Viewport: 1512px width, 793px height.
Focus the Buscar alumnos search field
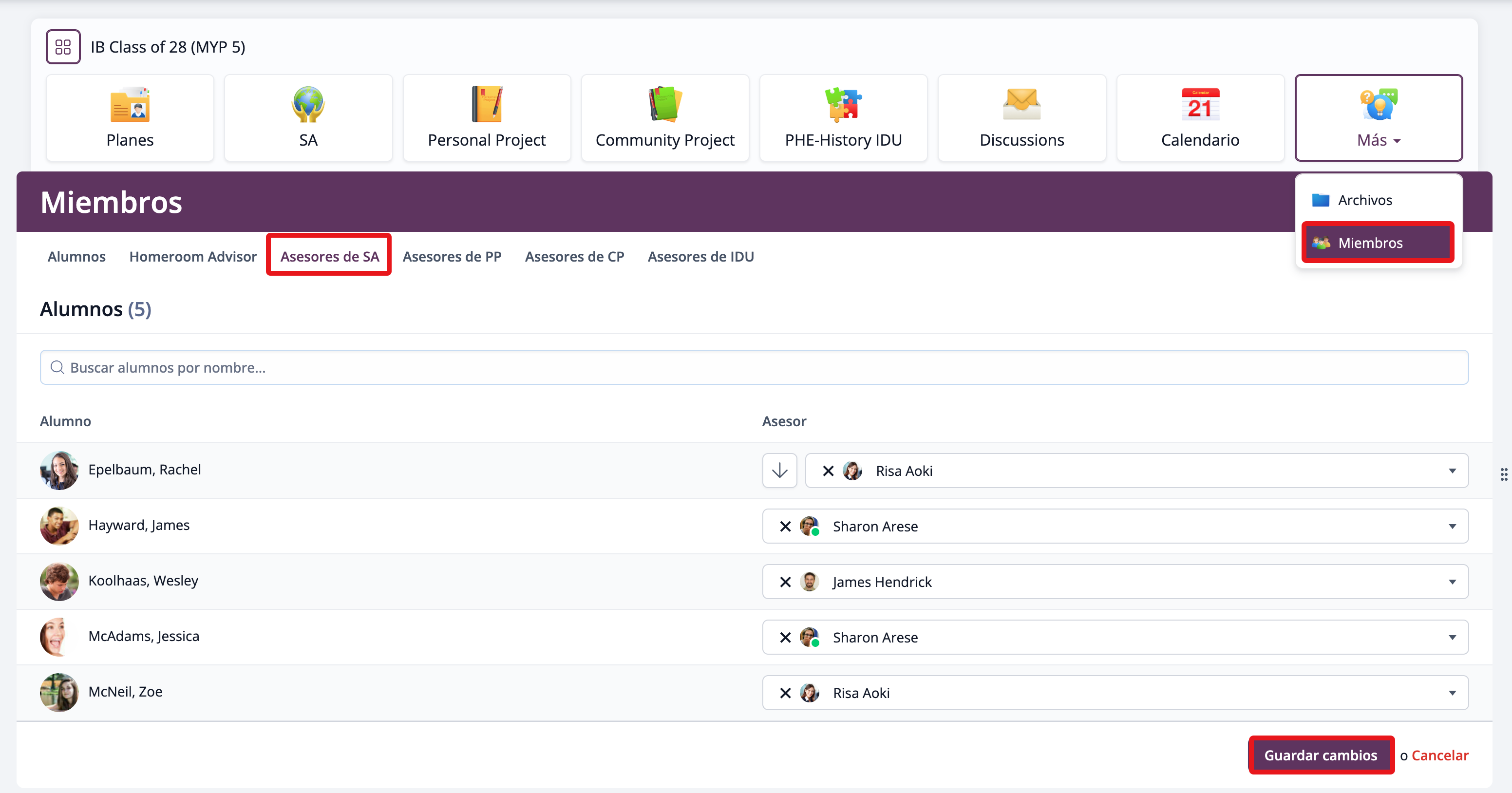pos(754,367)
